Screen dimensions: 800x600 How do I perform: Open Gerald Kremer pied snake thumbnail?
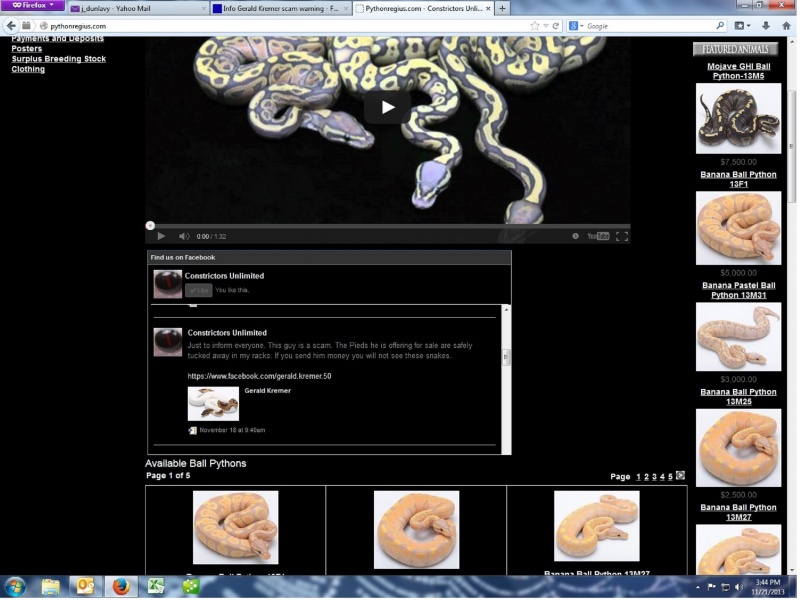[x=213, y=404]
